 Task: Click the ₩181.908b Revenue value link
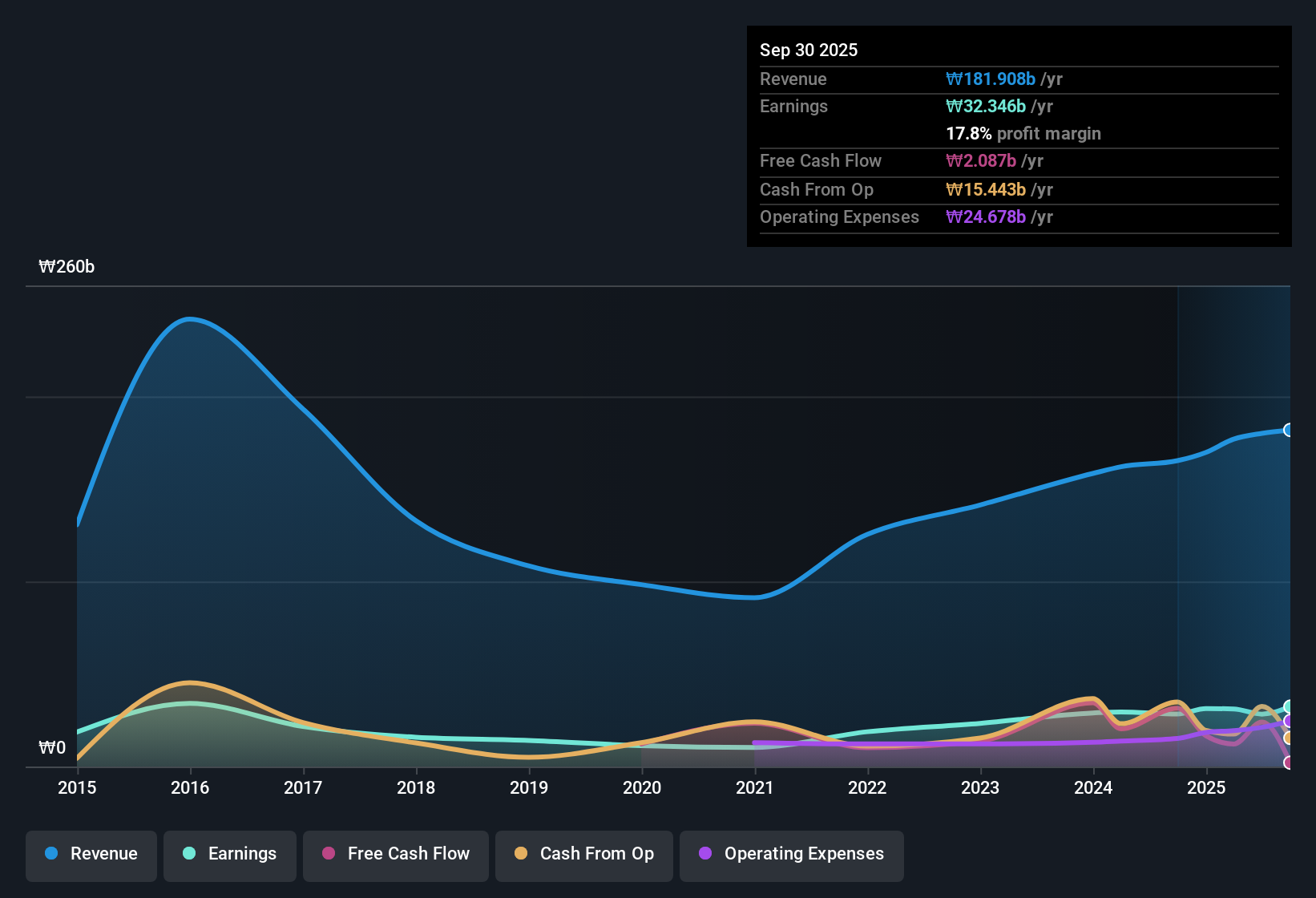[x=991, y=79]
